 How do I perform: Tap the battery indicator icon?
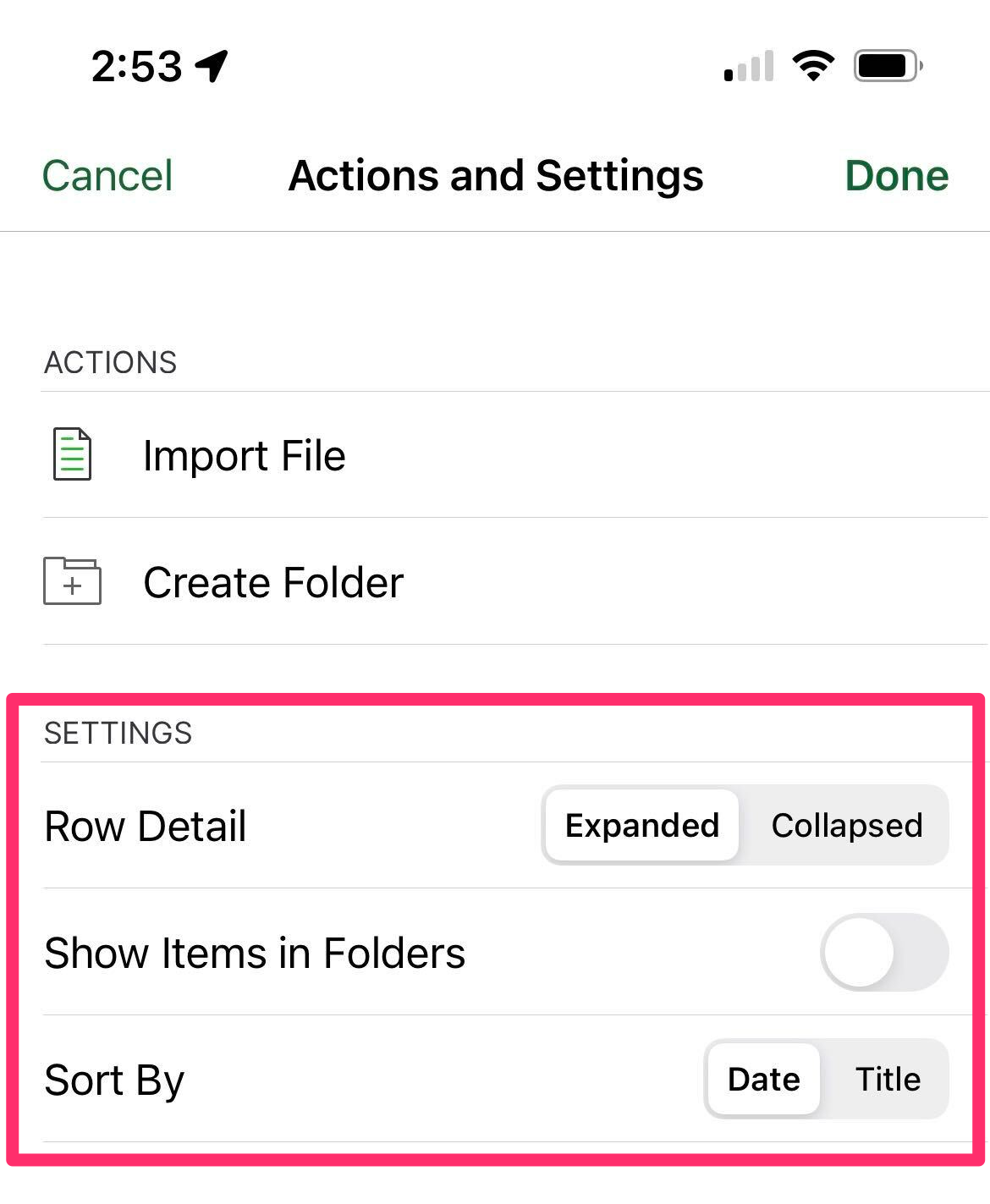pyautogui.click(x=888, y=65)
